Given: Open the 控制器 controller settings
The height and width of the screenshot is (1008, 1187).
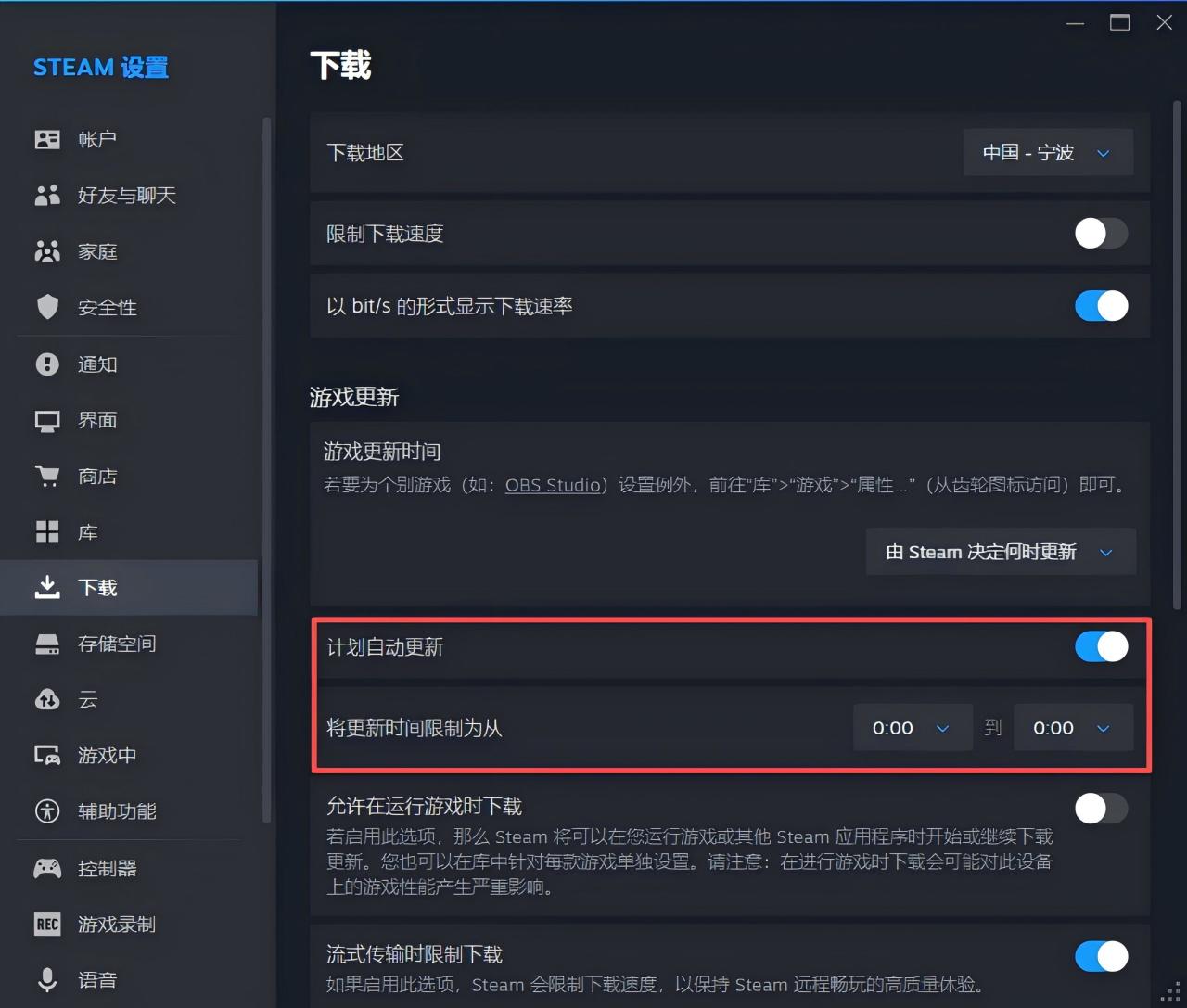Looking at the screenshot, I should coord(129,869).
